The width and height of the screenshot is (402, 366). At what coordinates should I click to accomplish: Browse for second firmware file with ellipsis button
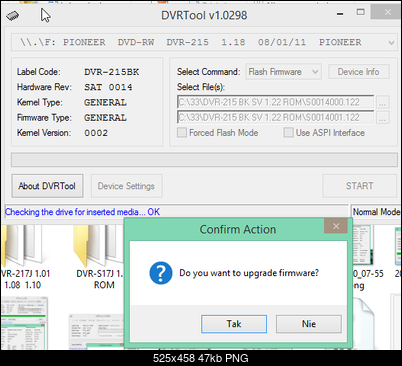(x=382, y=117)
